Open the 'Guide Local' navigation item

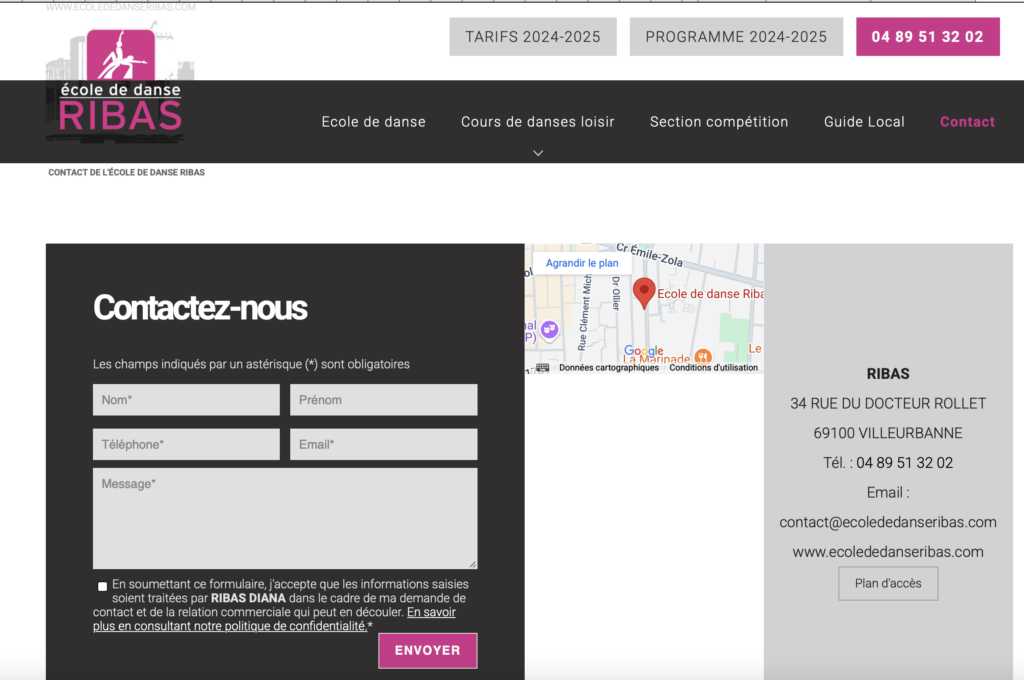click(x=864, y=121)
